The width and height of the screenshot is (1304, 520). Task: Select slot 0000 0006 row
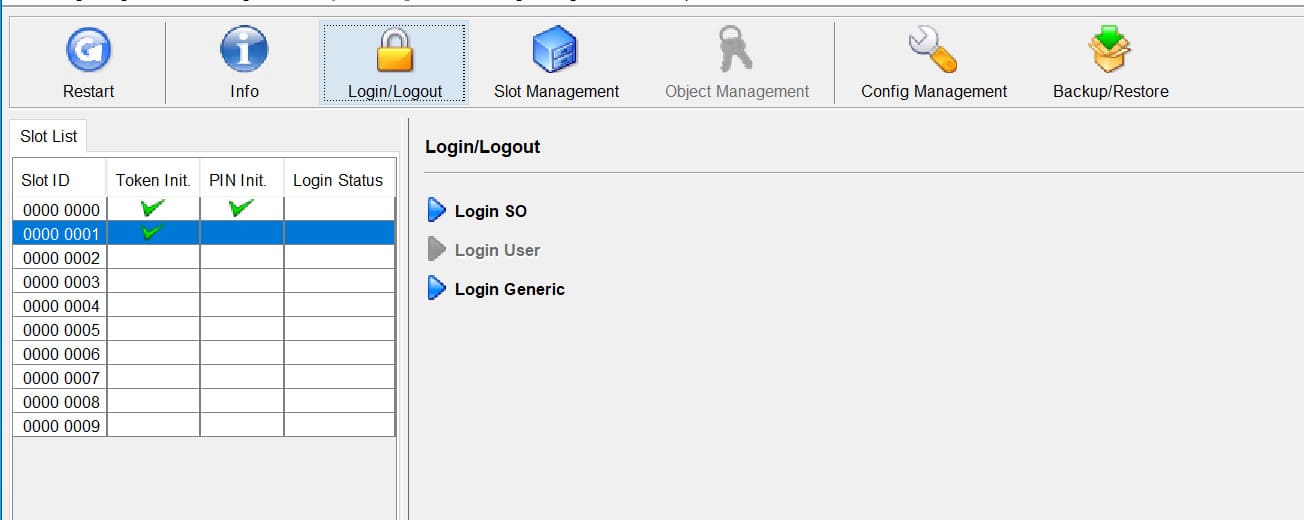coord(204,353)
